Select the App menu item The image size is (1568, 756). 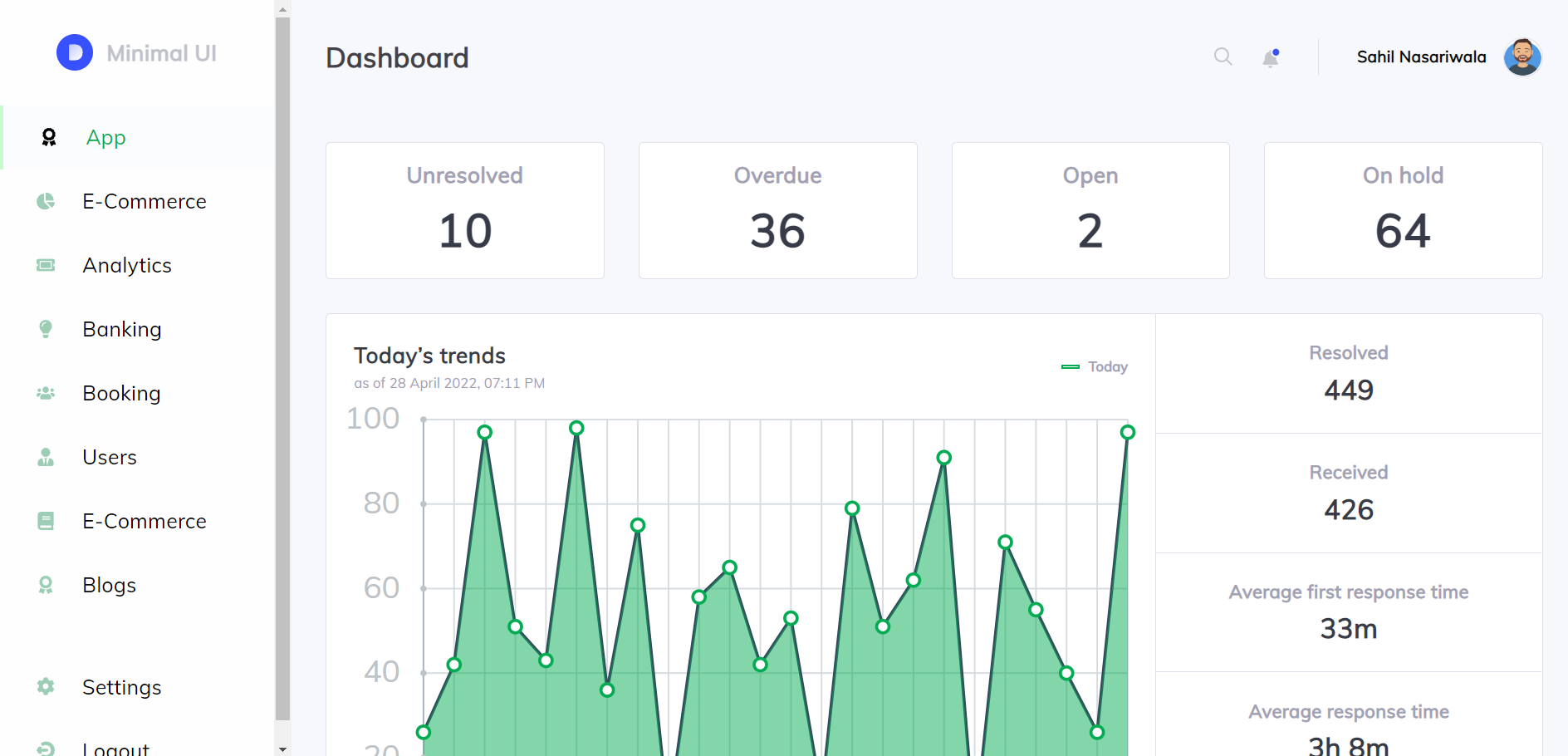105,138
